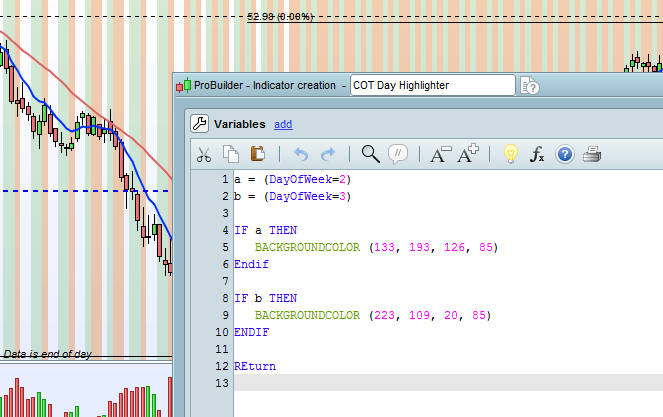The height and width of the screenshot is (417, 663).
Task: Click empty highlighted line 13 in editor
Action: pyautogui.click(x=448, y=383)
